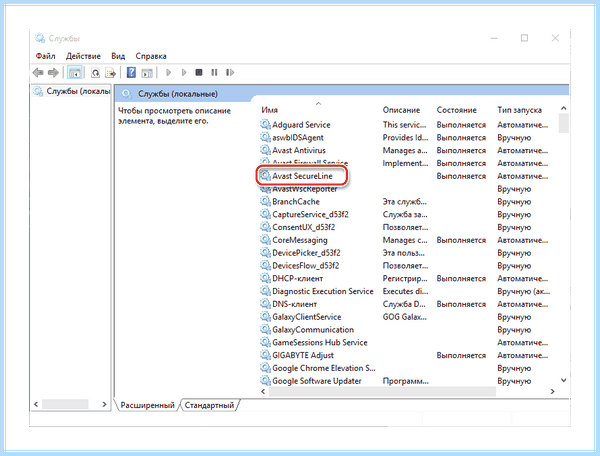Viewport: 600px width, 456px height.
Task: Click the services list horizontal scroll-left arrow
Action: [x=263, y=391]
